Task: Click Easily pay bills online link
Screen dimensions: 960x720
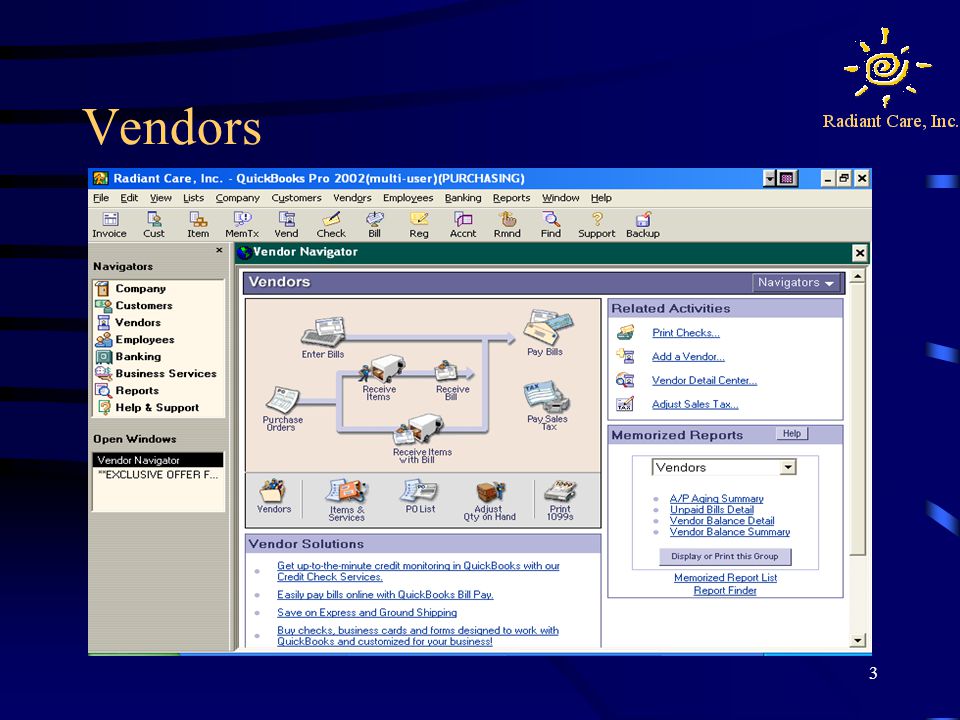Action: (385, 595)
